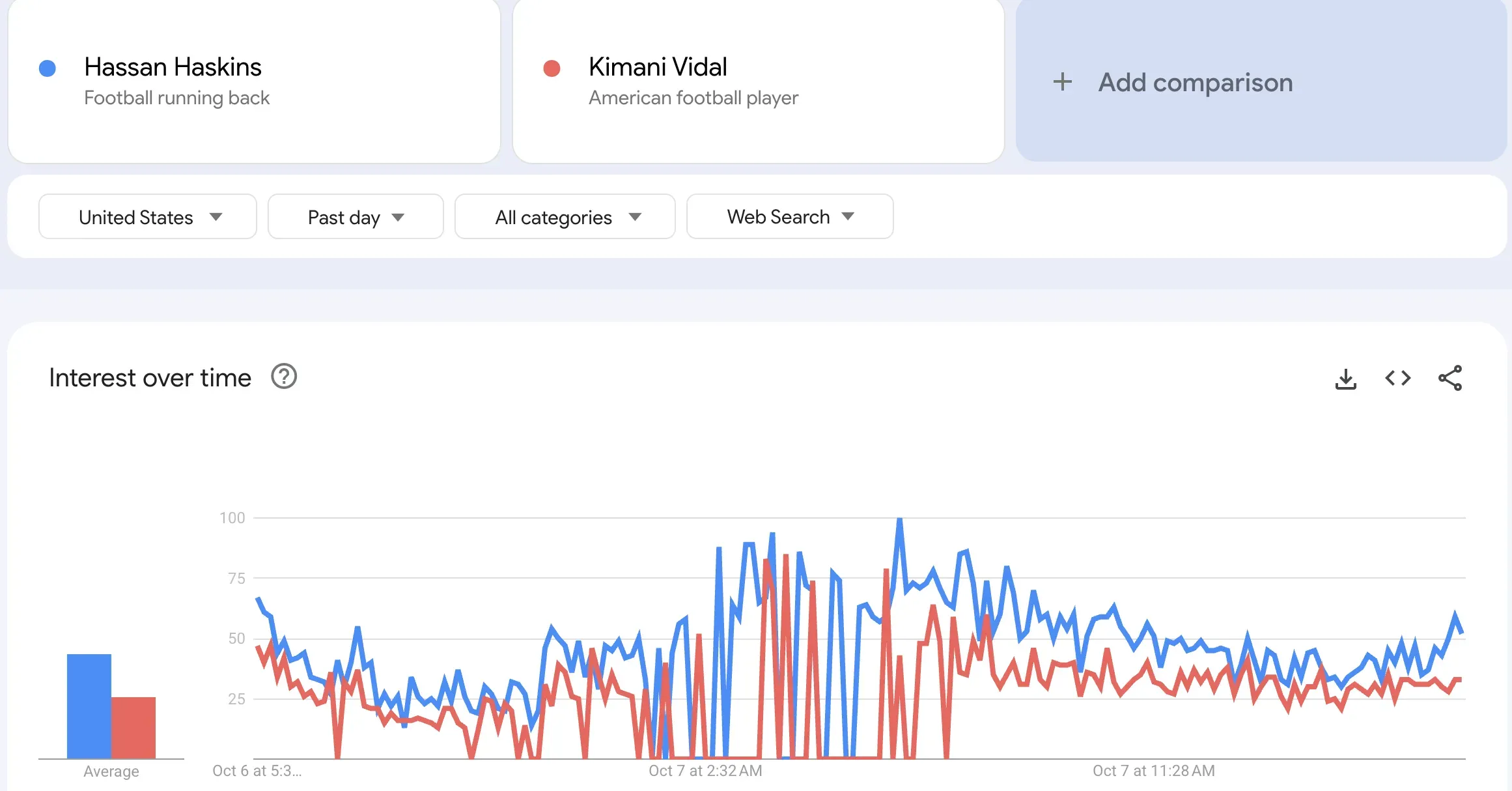This screenshot has height=791, width=1512.
Task: Edit the Hassan Haskins search term
Action: point(173,67)
